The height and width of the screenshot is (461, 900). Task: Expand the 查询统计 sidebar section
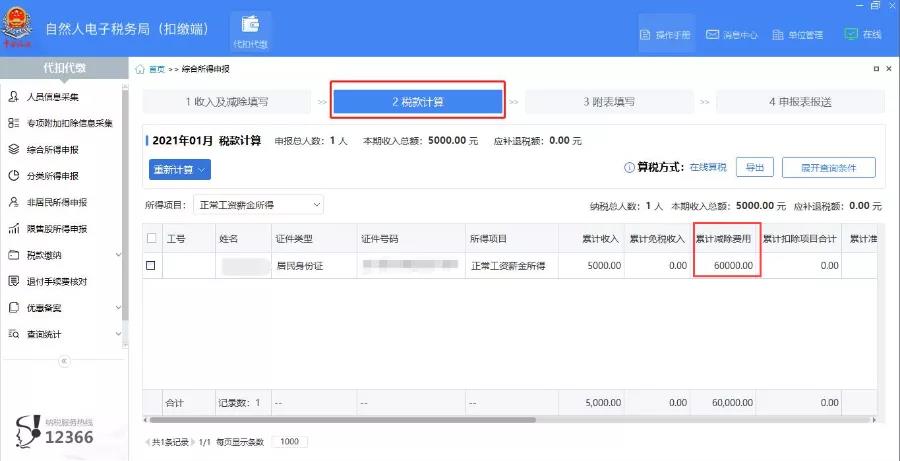tap(64, 334)
